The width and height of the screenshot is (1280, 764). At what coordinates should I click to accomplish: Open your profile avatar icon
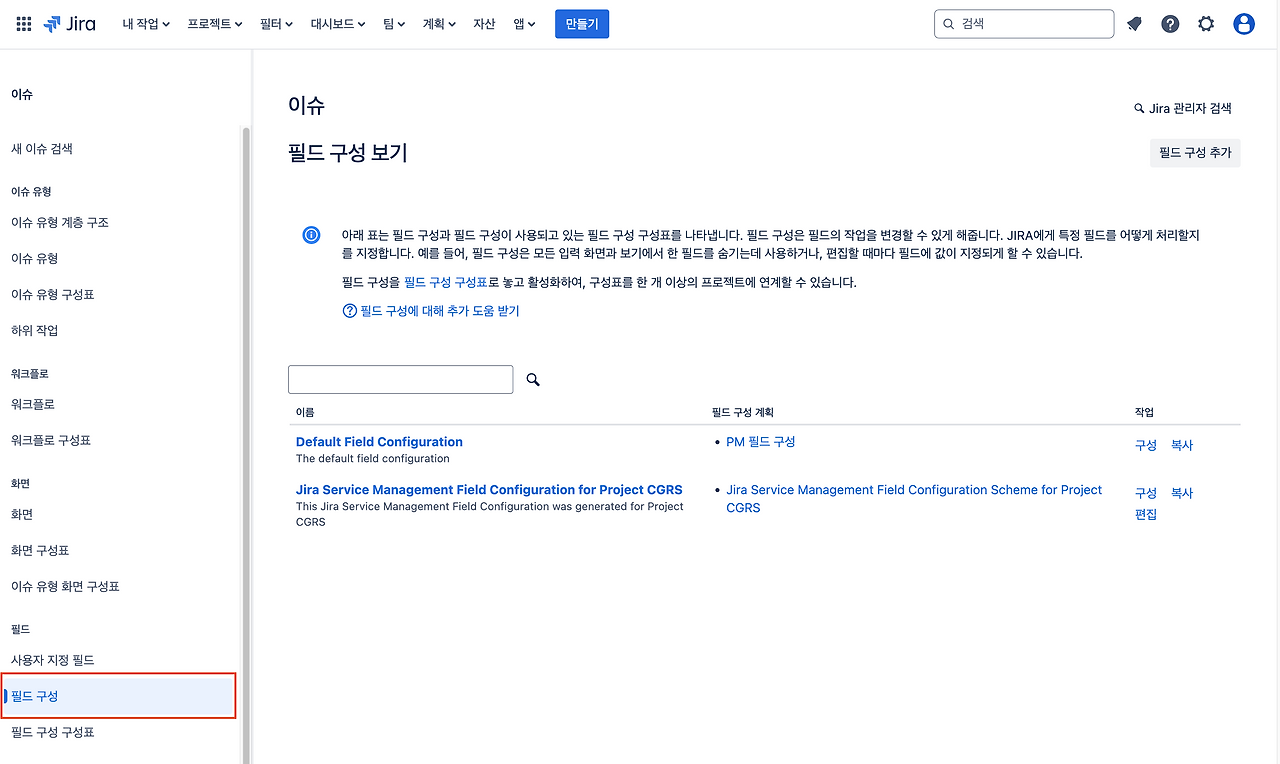pyautogui.click(x=1243, y=23)
